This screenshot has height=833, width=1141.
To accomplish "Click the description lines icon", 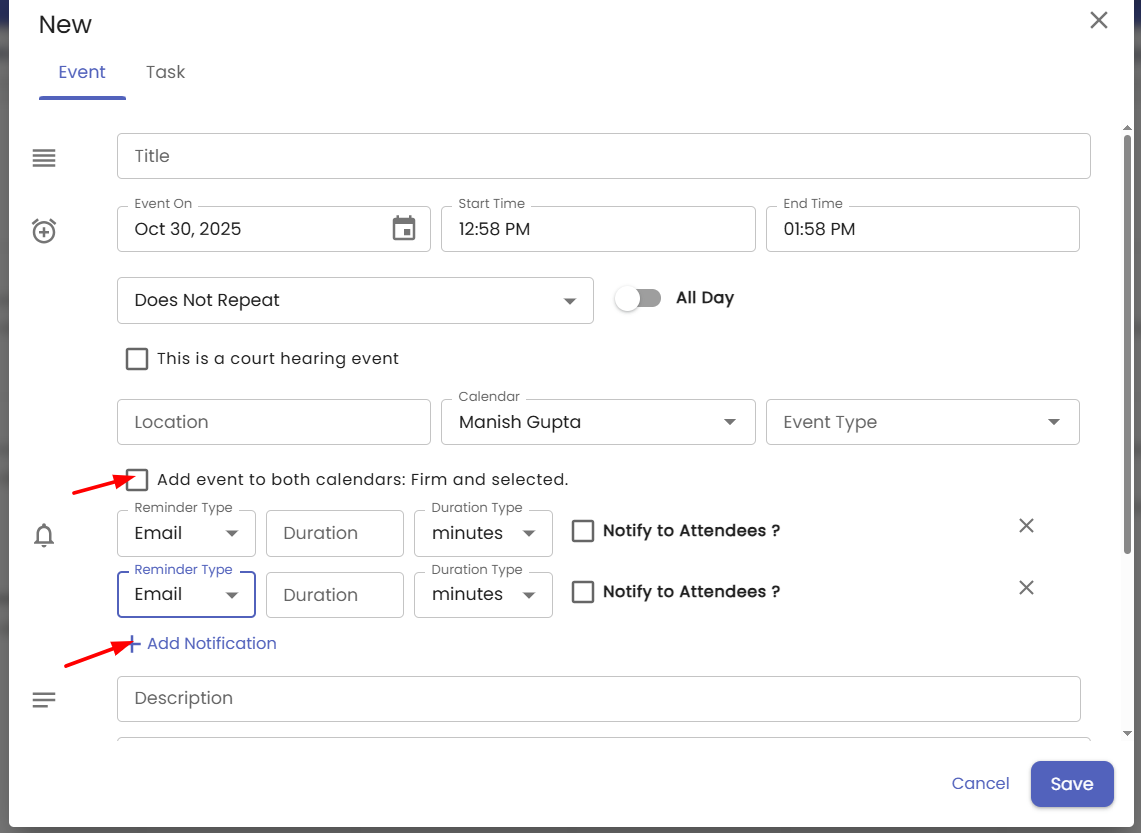I will click(x=44, y=700).
